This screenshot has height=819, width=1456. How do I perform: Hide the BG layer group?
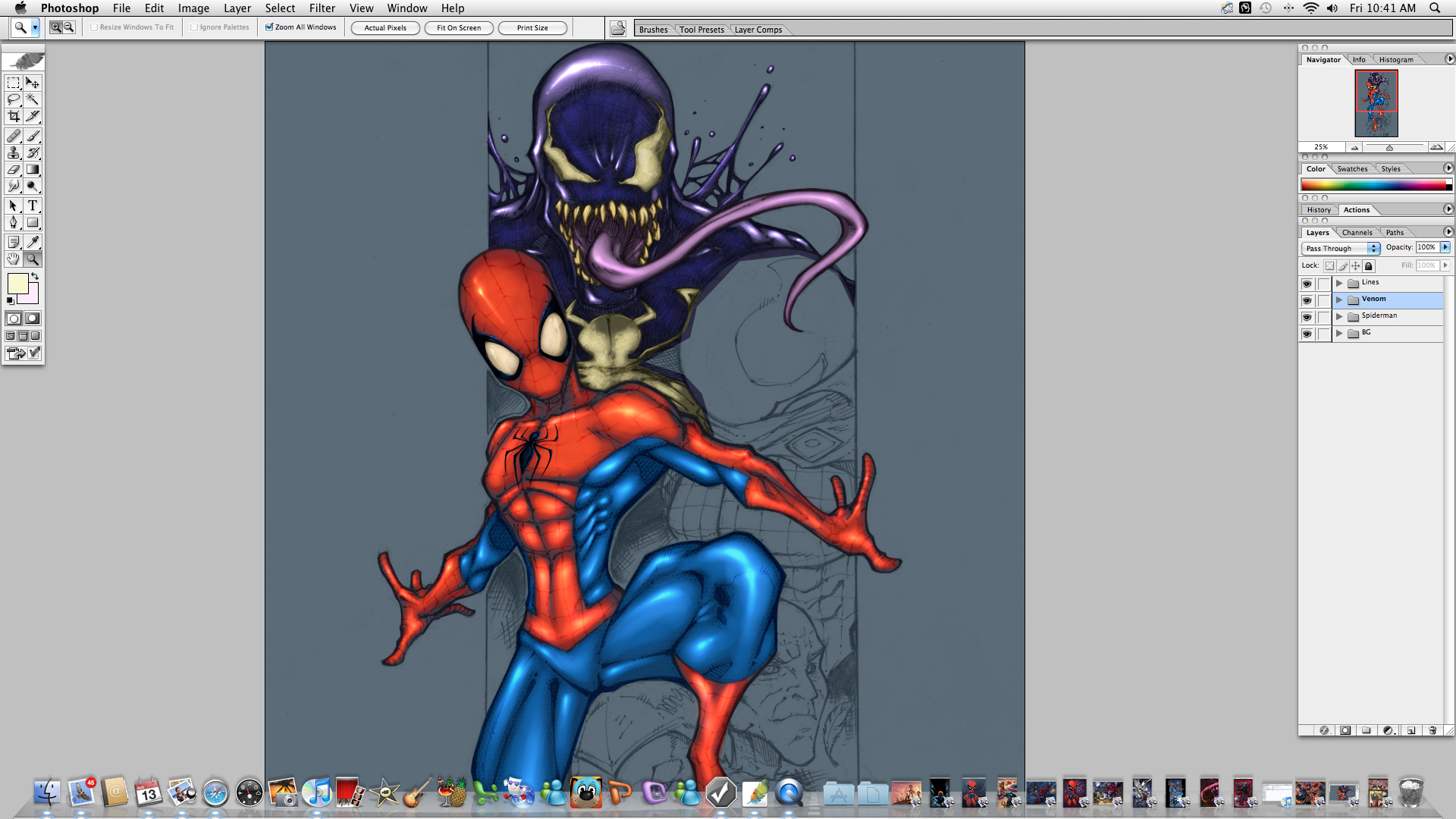[1307, 334]
